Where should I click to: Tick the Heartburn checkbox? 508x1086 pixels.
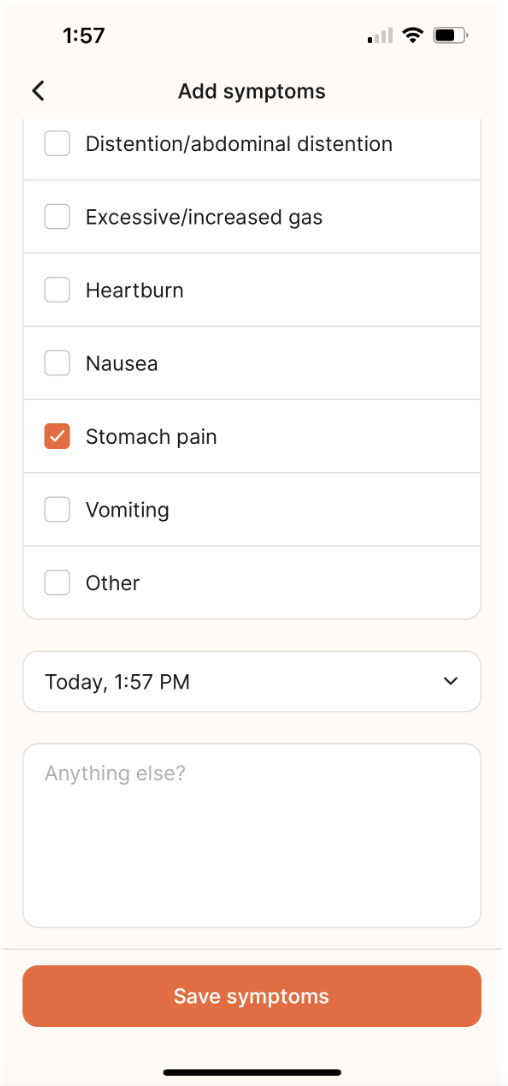tap(58, 290)
